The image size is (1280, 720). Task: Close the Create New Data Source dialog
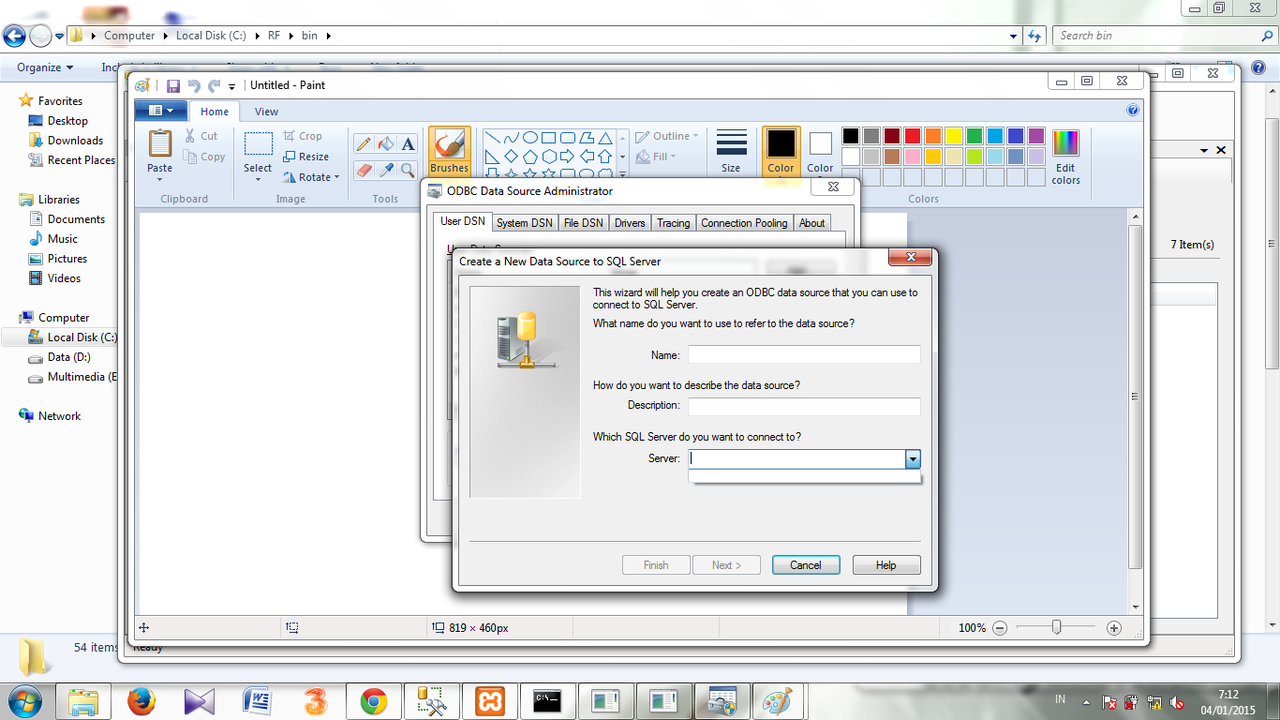tap(910, 258)
